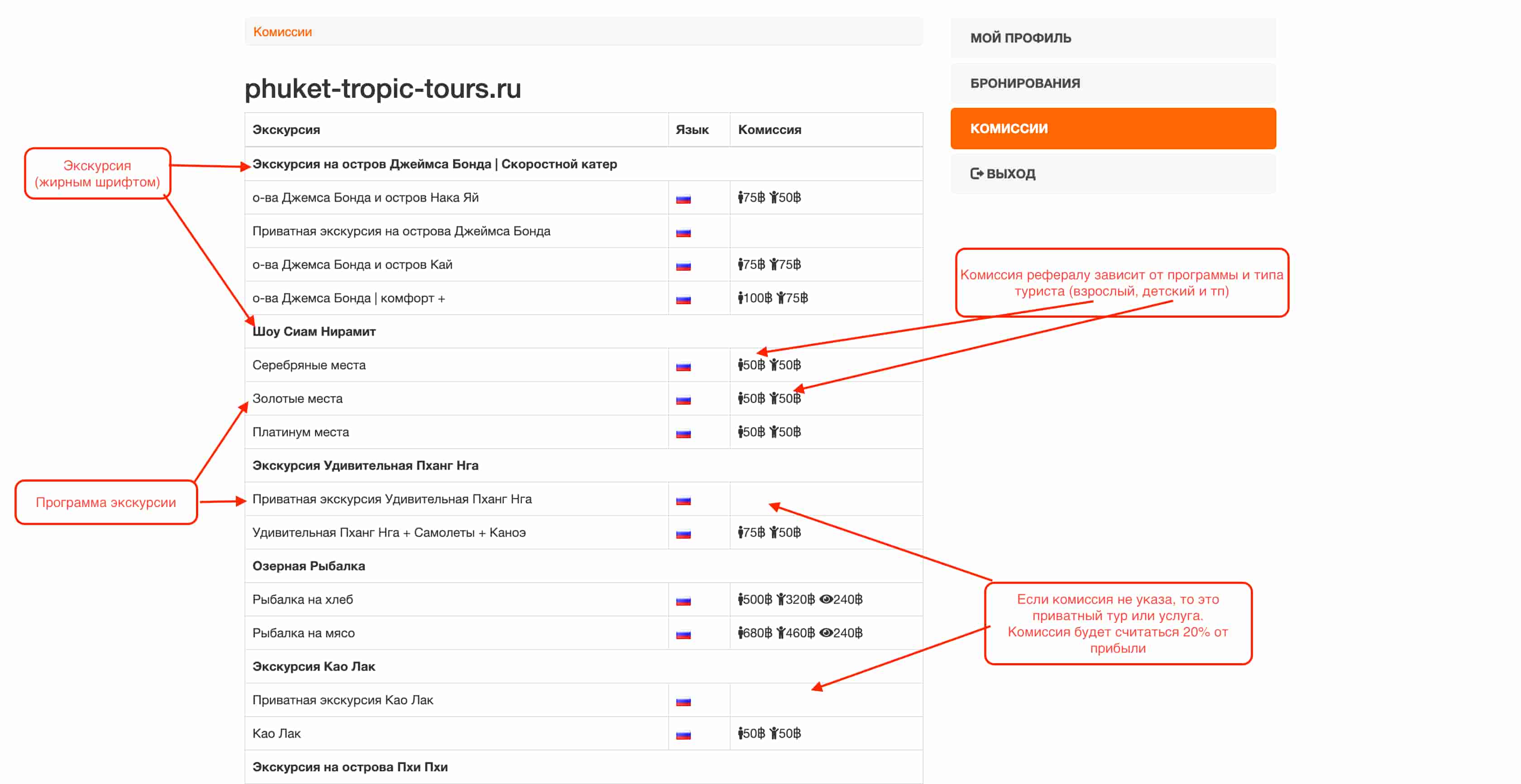This screenshot has height=784, width=1521.
Task: Click adult icon in Серебряные места commission
Action: 741,365
